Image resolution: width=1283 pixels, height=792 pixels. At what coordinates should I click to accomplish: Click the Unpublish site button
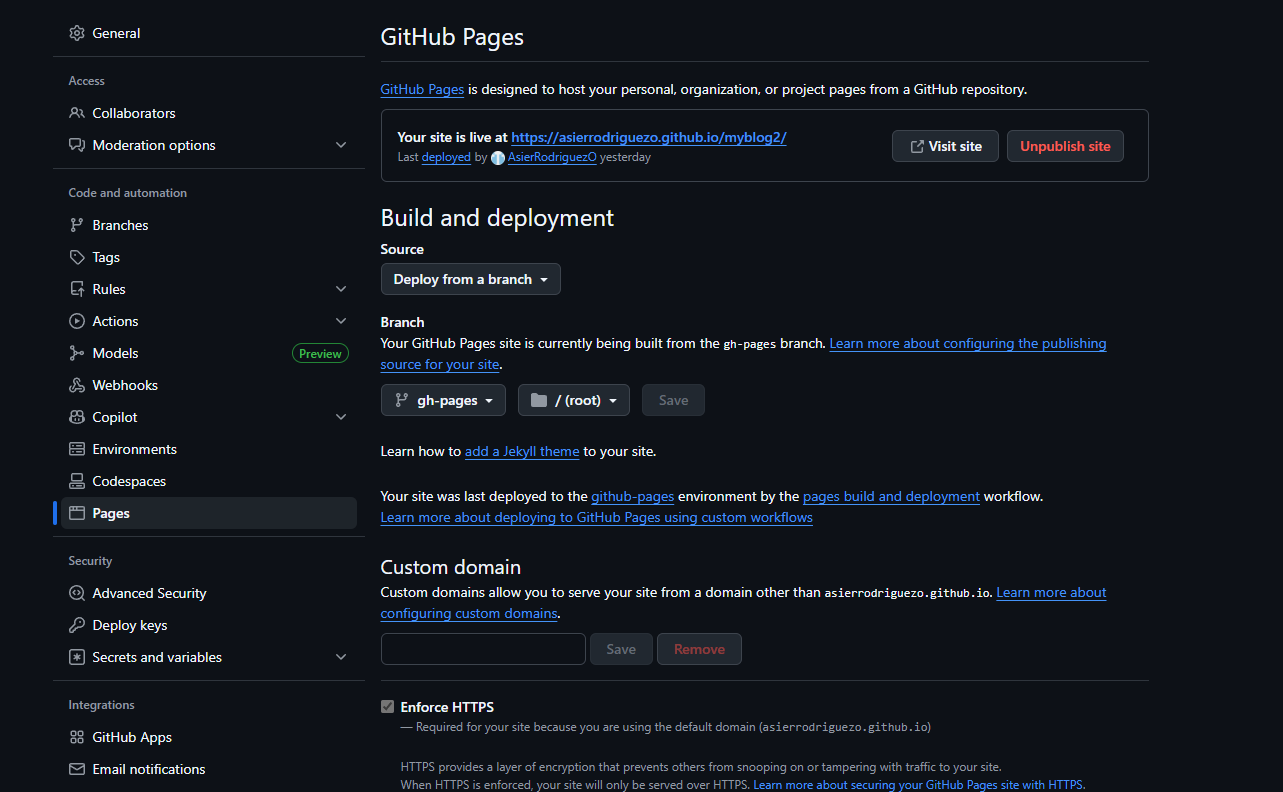(1065, 146)
